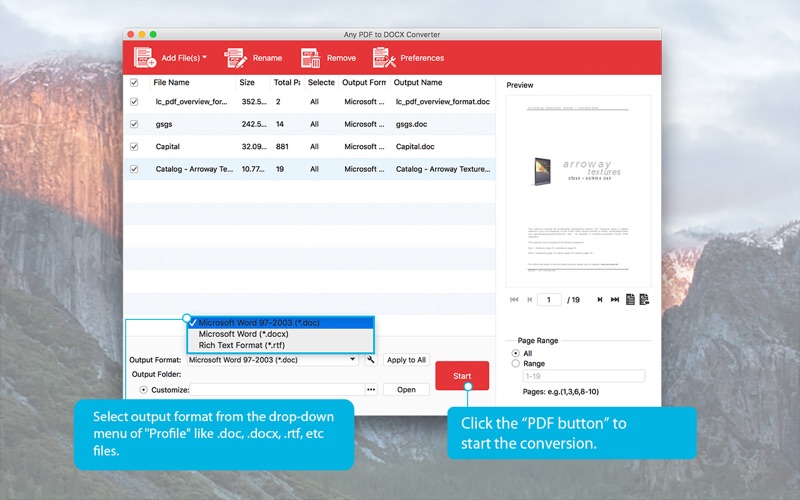Click the Remove toolbar icon

[310, 58]
